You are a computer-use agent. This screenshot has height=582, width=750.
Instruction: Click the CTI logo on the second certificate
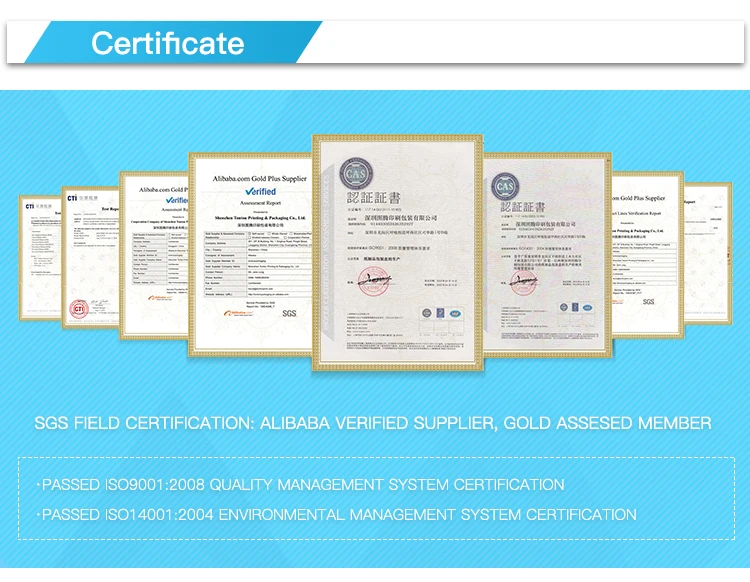72,198
